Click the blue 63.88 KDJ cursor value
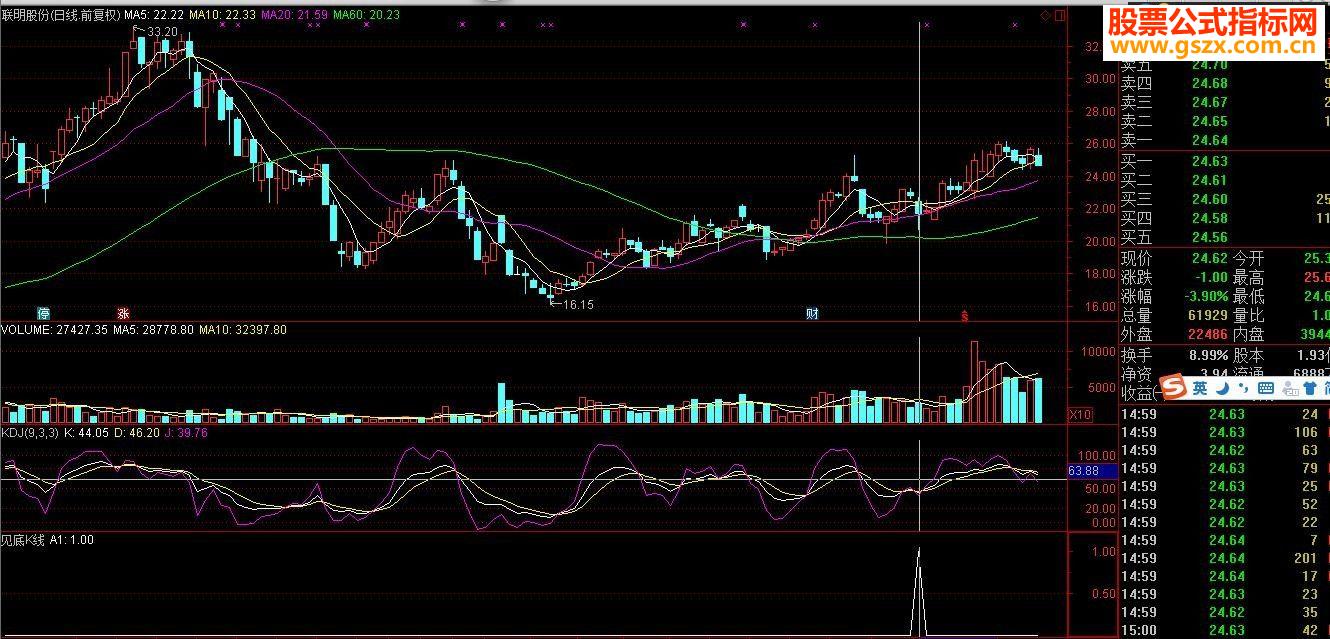The height and width of the screenshot is (639, 1330). coord(1091,470)
